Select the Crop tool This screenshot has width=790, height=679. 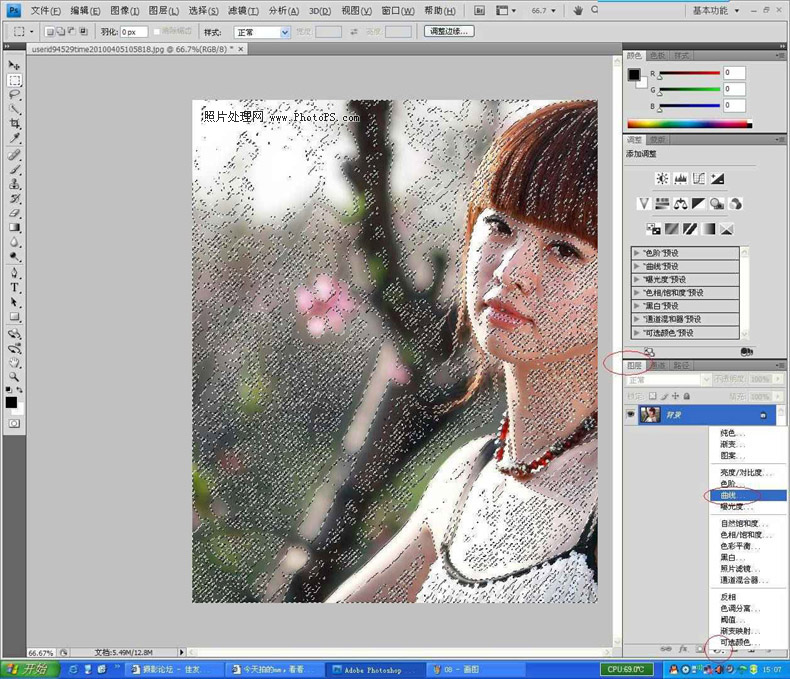click(14, 123)
